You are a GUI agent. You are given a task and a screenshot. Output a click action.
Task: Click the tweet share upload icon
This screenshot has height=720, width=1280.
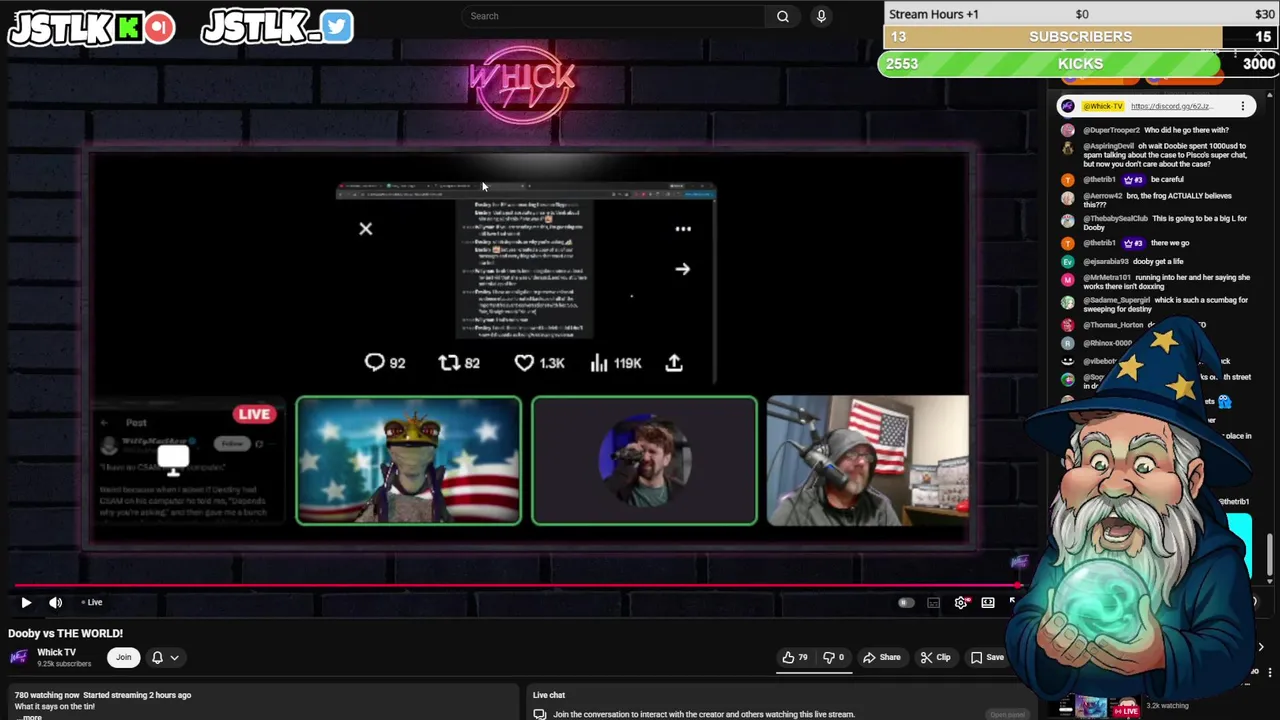pos(674,363)
